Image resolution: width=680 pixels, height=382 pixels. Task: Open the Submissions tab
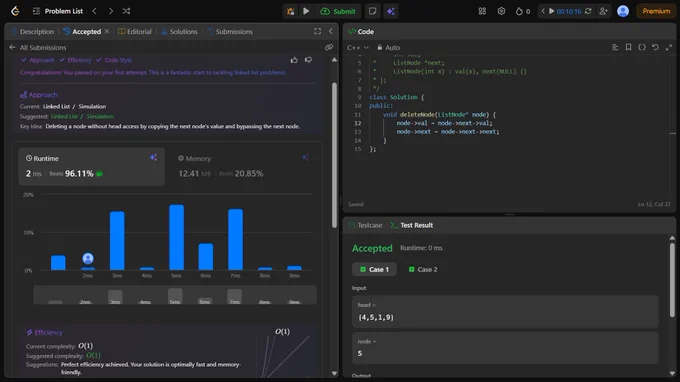230,32
